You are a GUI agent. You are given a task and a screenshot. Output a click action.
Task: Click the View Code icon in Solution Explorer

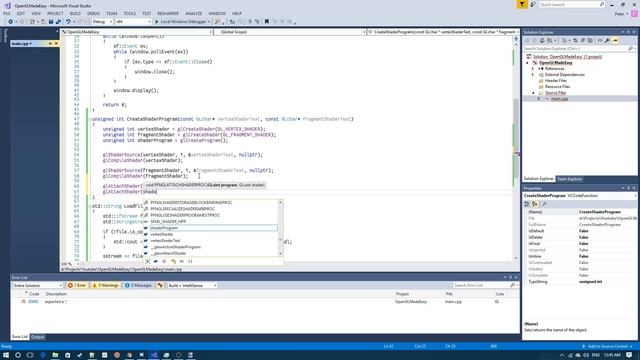(x=600, y=40)
